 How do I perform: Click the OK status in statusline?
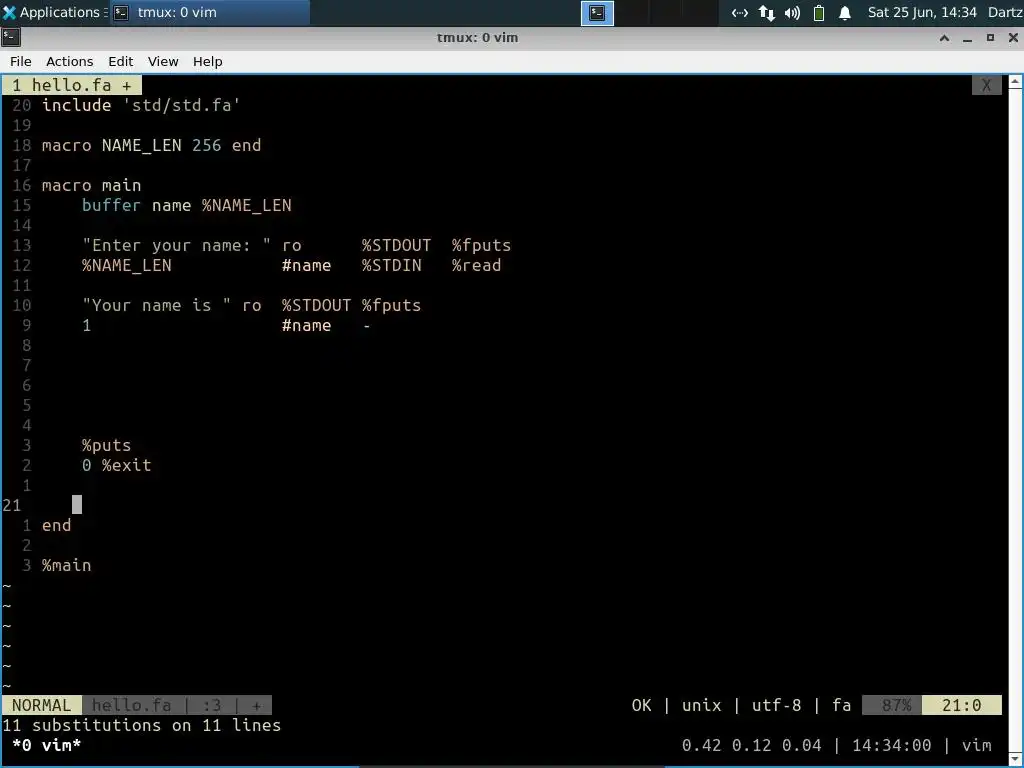coord(641,705)
